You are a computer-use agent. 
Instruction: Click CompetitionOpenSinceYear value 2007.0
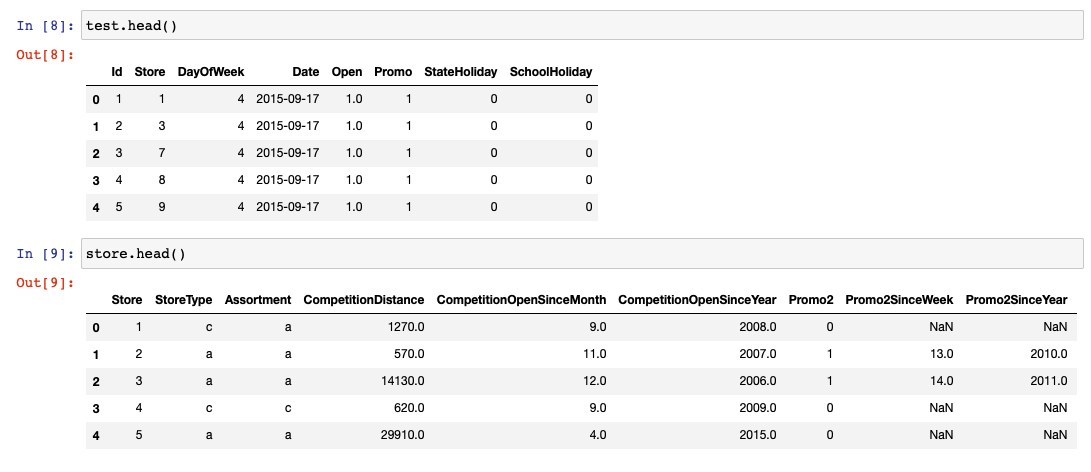[758, 354]
